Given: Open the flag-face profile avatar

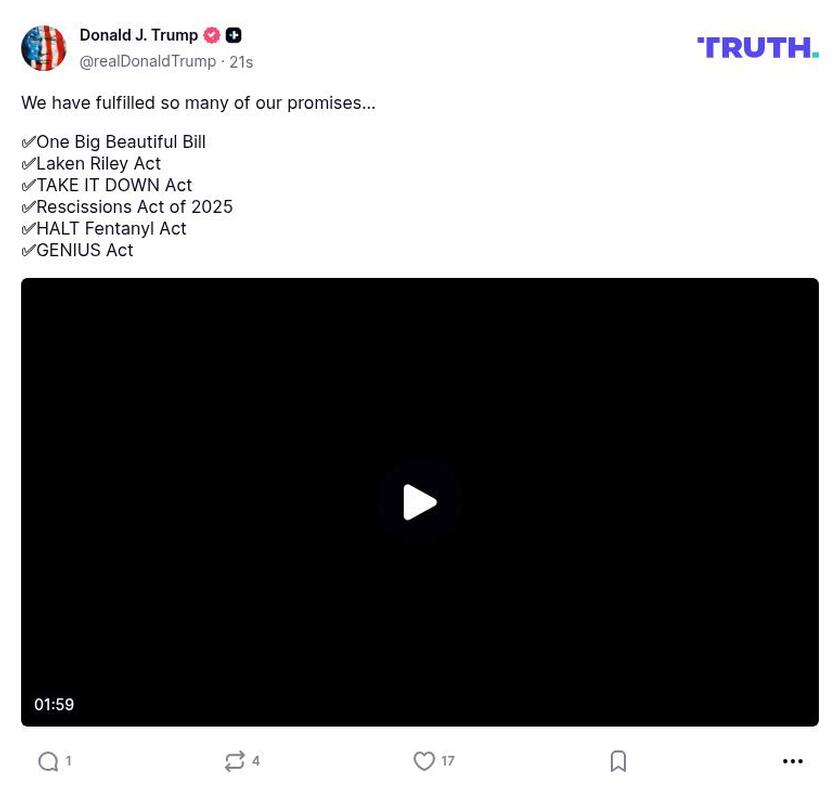Looking at the screenshot, I should pyautogui.click(x=43, y=48).
